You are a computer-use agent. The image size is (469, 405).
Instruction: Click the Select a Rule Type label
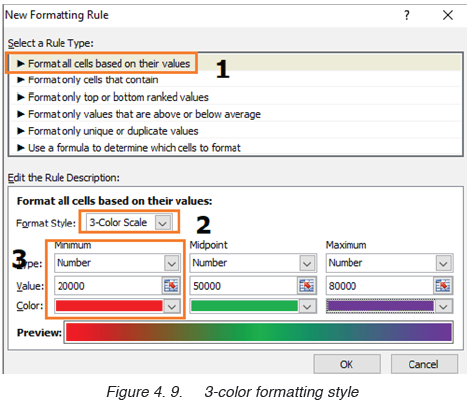click(x=51, y=43)
